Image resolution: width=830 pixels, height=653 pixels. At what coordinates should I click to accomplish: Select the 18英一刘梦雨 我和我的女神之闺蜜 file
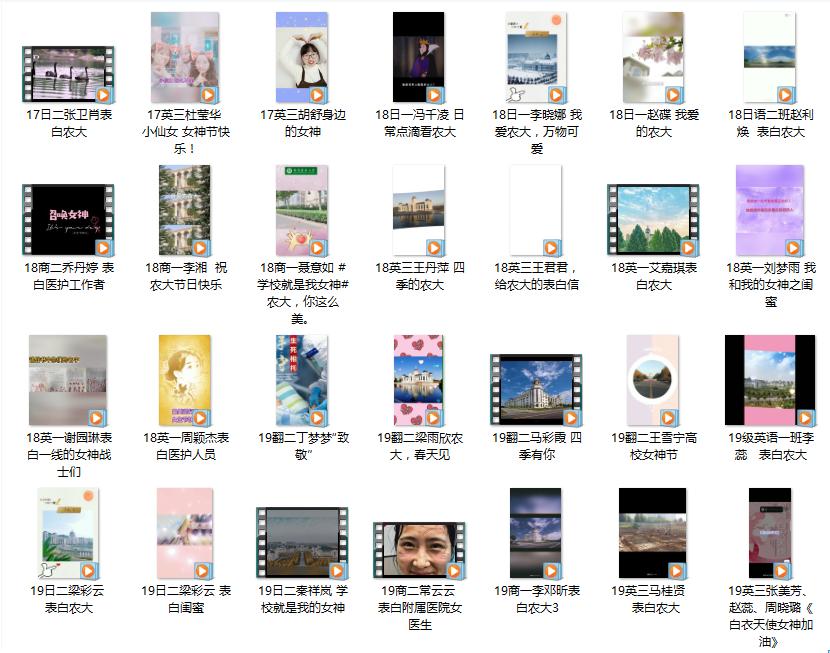[x=769, y=210]
